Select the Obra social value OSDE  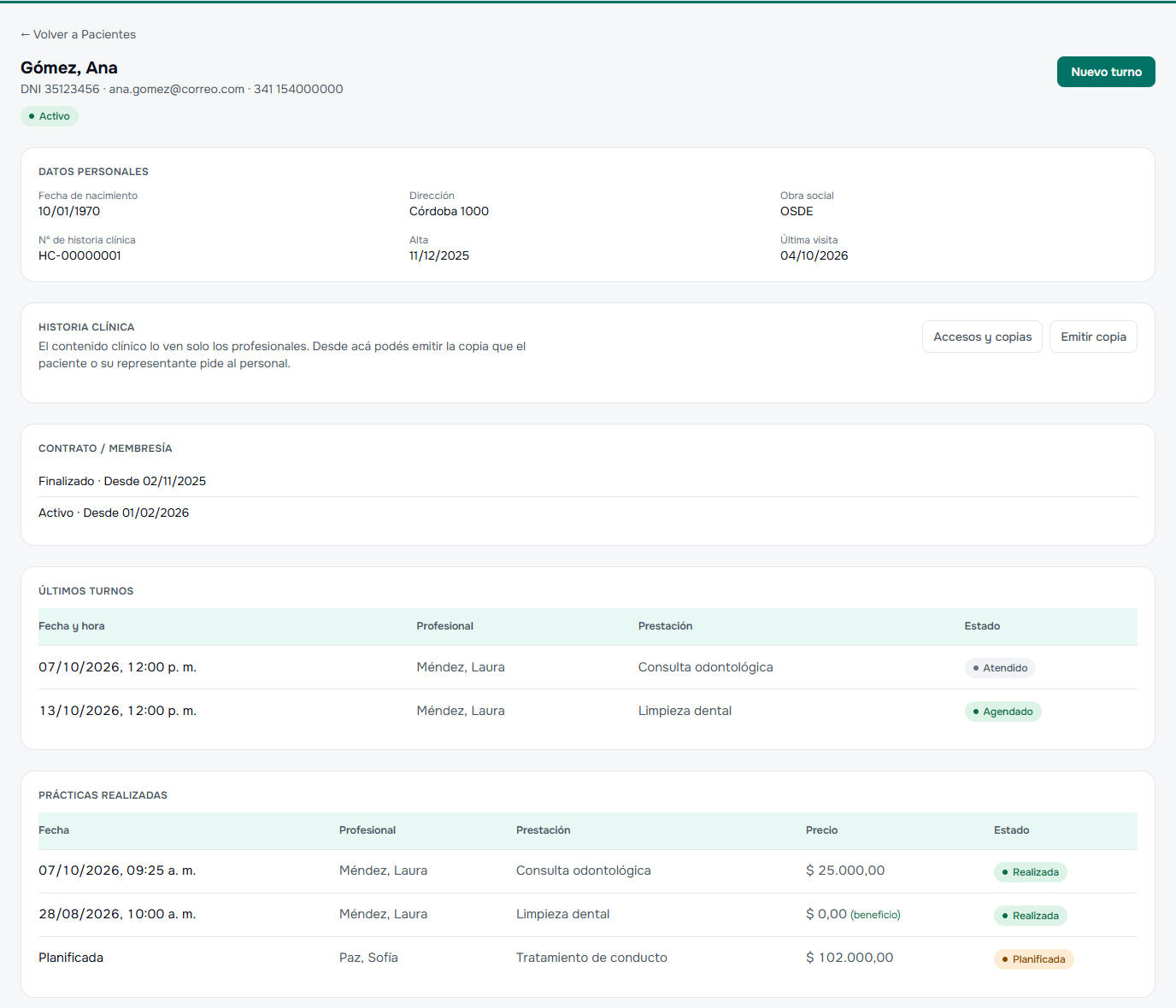pos(797,211)
